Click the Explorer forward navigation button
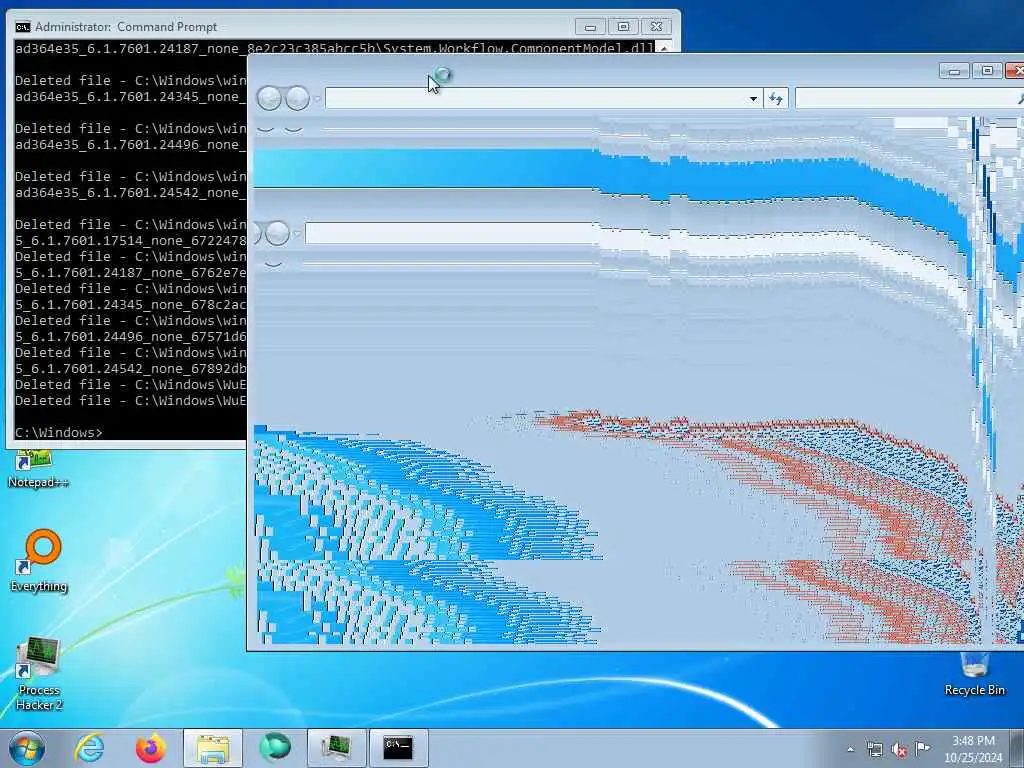The image size is (1024, 768). point(297,99)
